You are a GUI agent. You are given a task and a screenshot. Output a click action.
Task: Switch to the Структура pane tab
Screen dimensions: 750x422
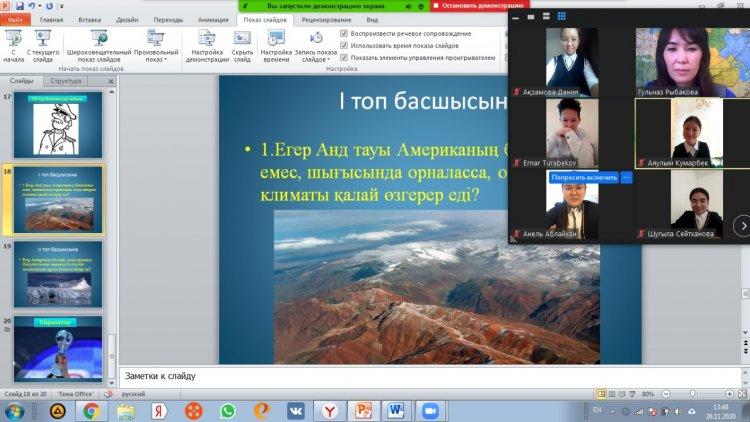click(66, 80)
